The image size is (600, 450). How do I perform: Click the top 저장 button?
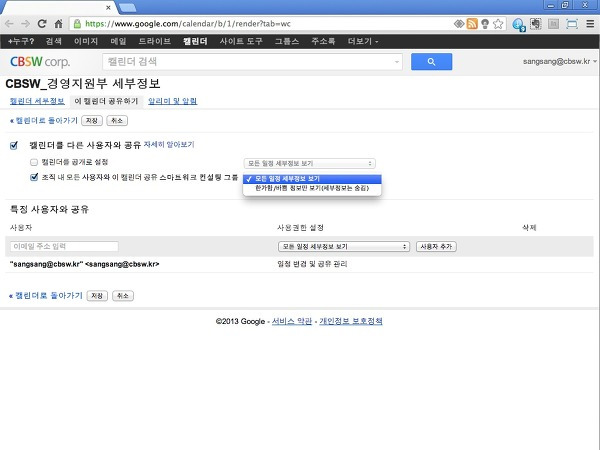(92, 121)
